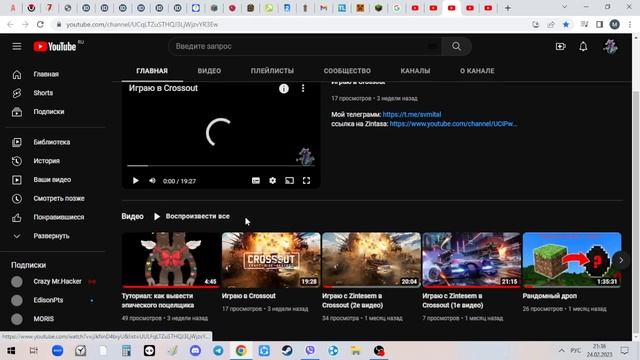
Task: Open the t.me telegram link
Action: (x=412, y=115)
